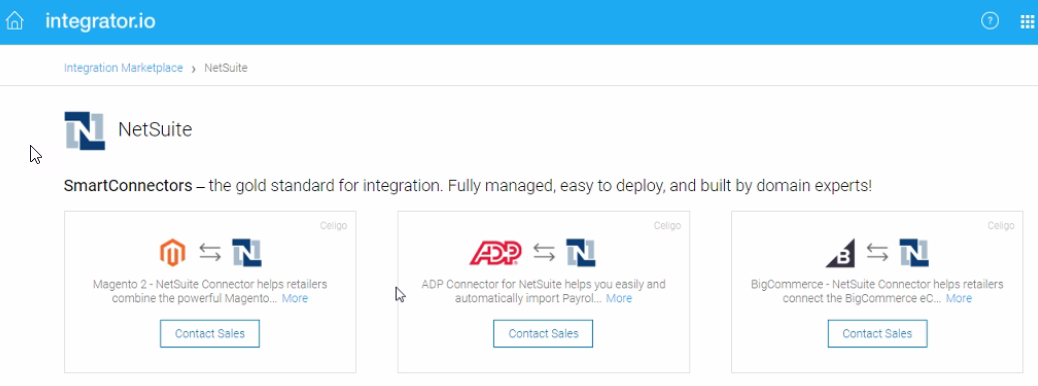The image size is (1038, 386).
Task: Open the home icon in header
Action: tap(15, 21)
